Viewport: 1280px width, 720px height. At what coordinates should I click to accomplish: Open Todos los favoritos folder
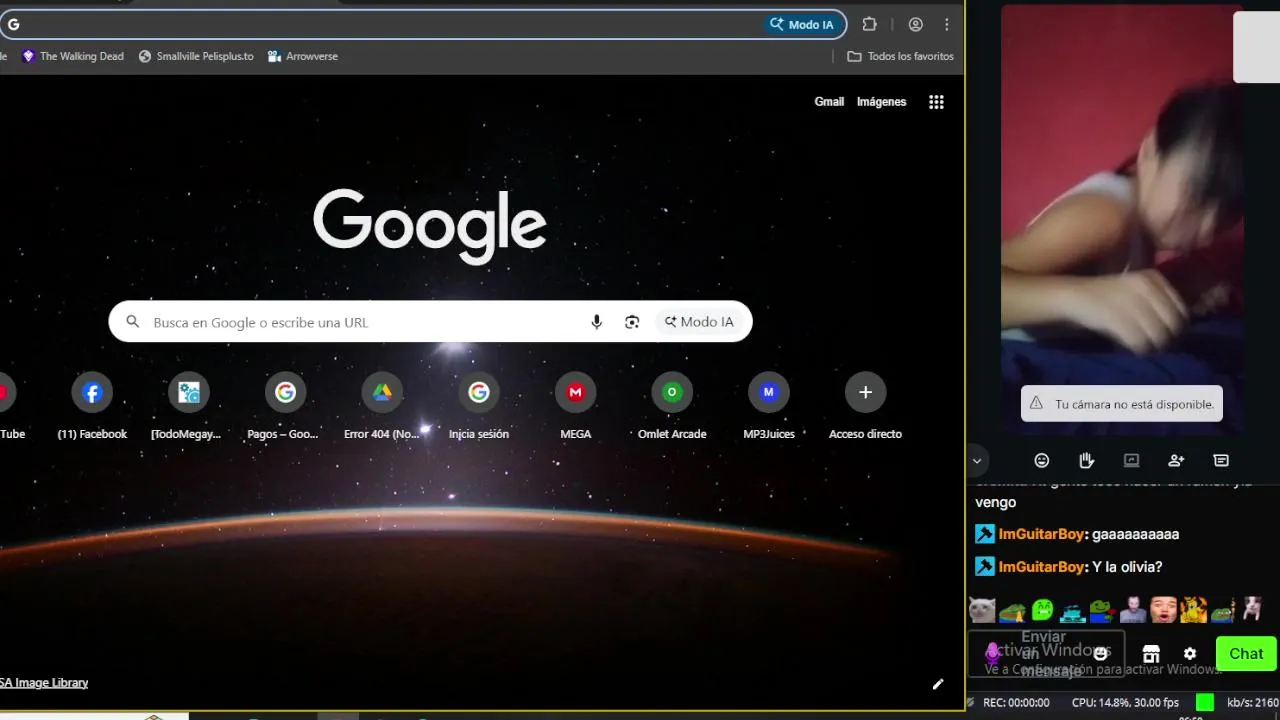[900, 56]
